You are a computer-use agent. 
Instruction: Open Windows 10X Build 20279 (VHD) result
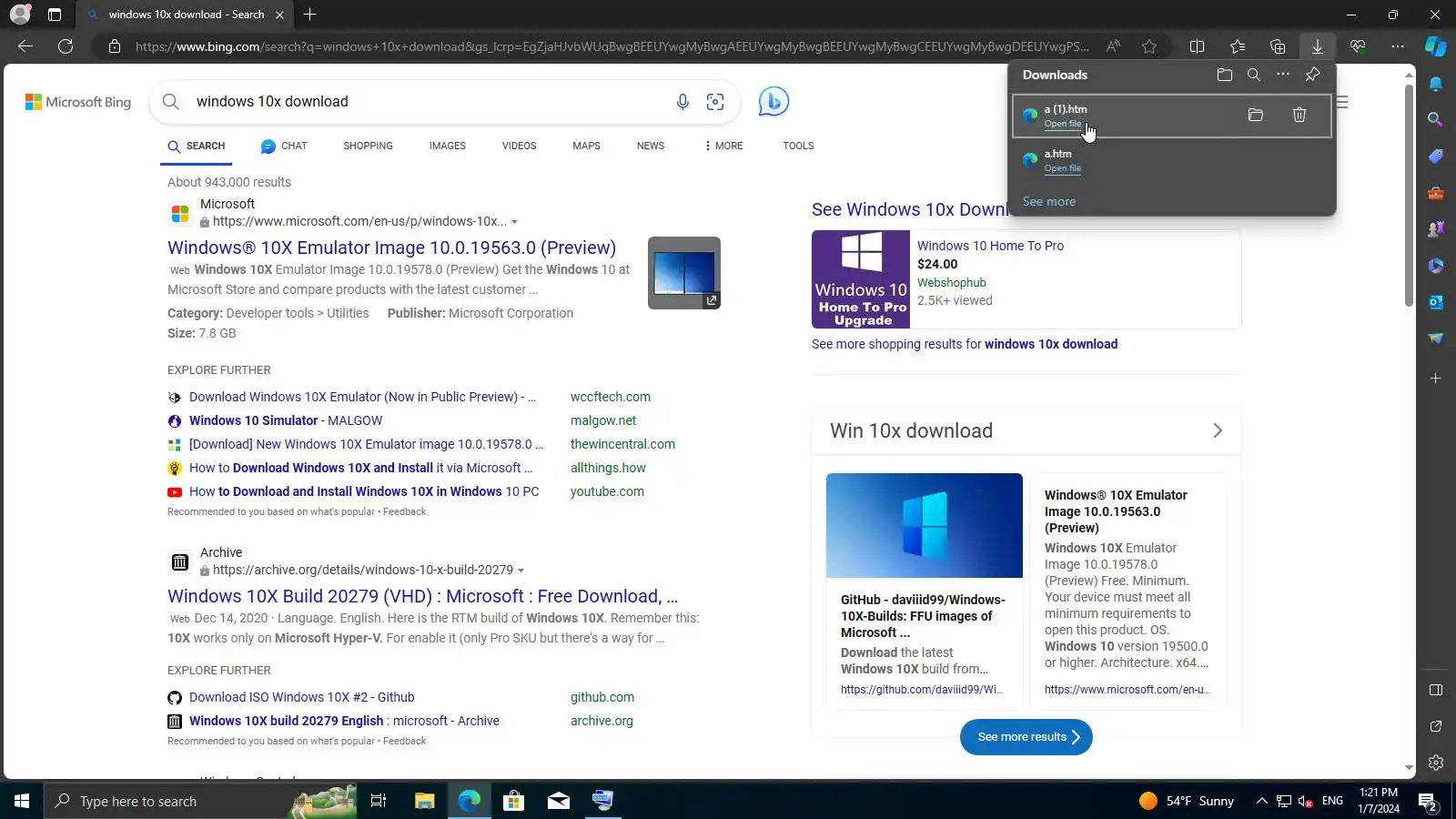point(422,596)
